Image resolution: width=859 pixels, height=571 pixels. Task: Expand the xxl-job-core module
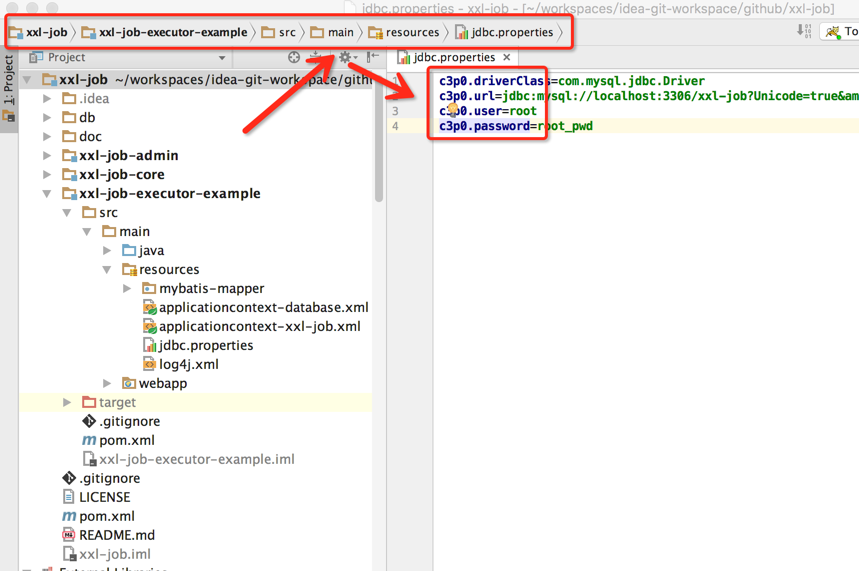point(47,174)
